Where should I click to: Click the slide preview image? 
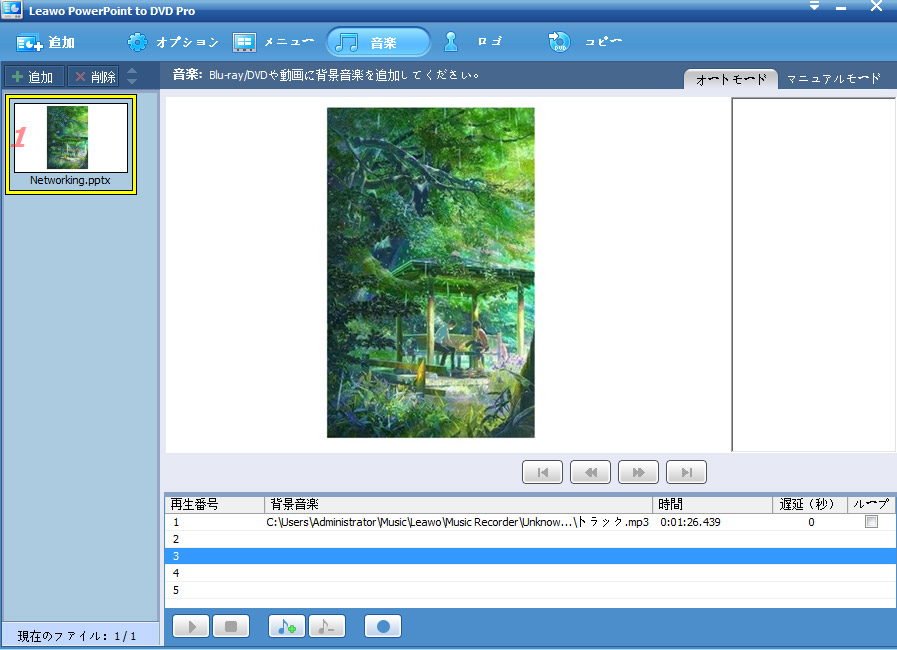431,272
